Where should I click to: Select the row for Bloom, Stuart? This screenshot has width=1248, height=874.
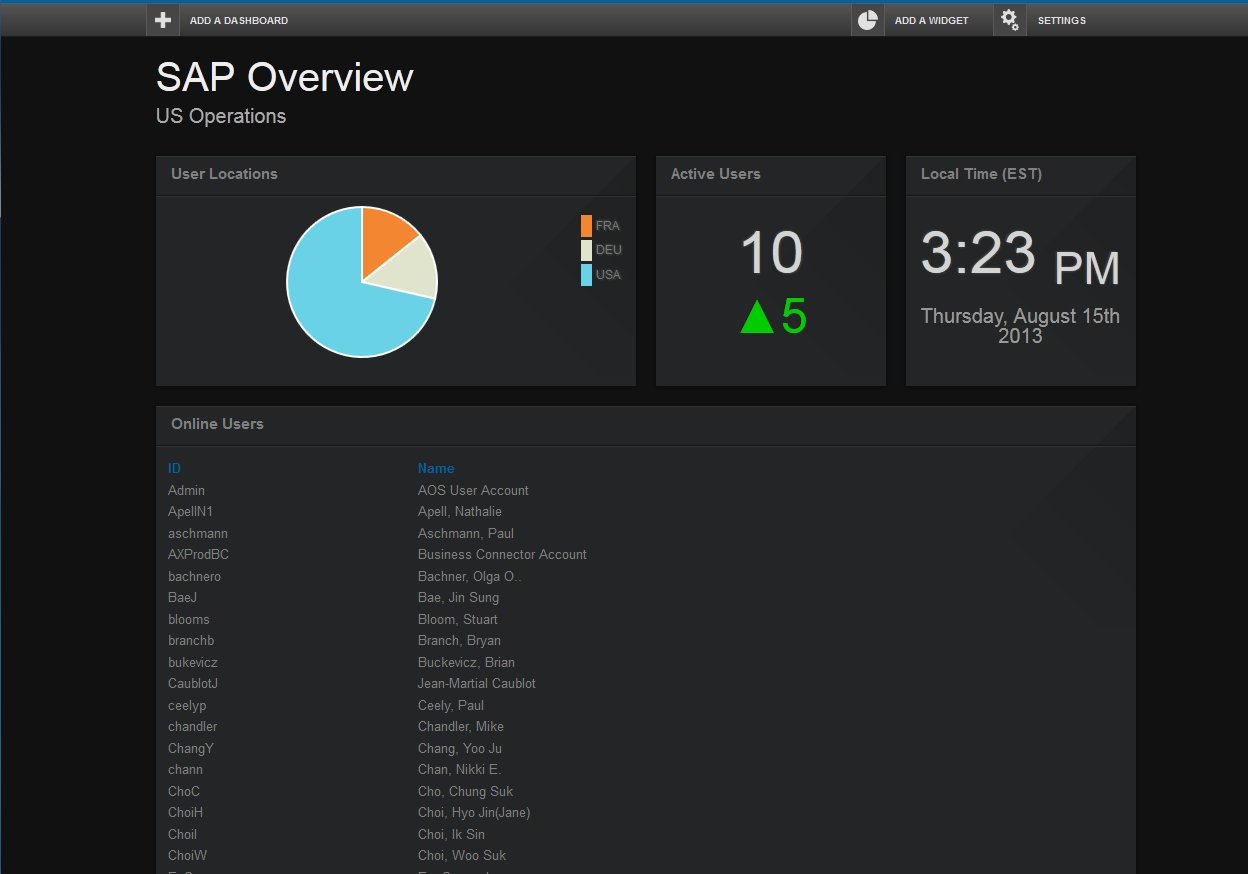[x=457, y=618]
